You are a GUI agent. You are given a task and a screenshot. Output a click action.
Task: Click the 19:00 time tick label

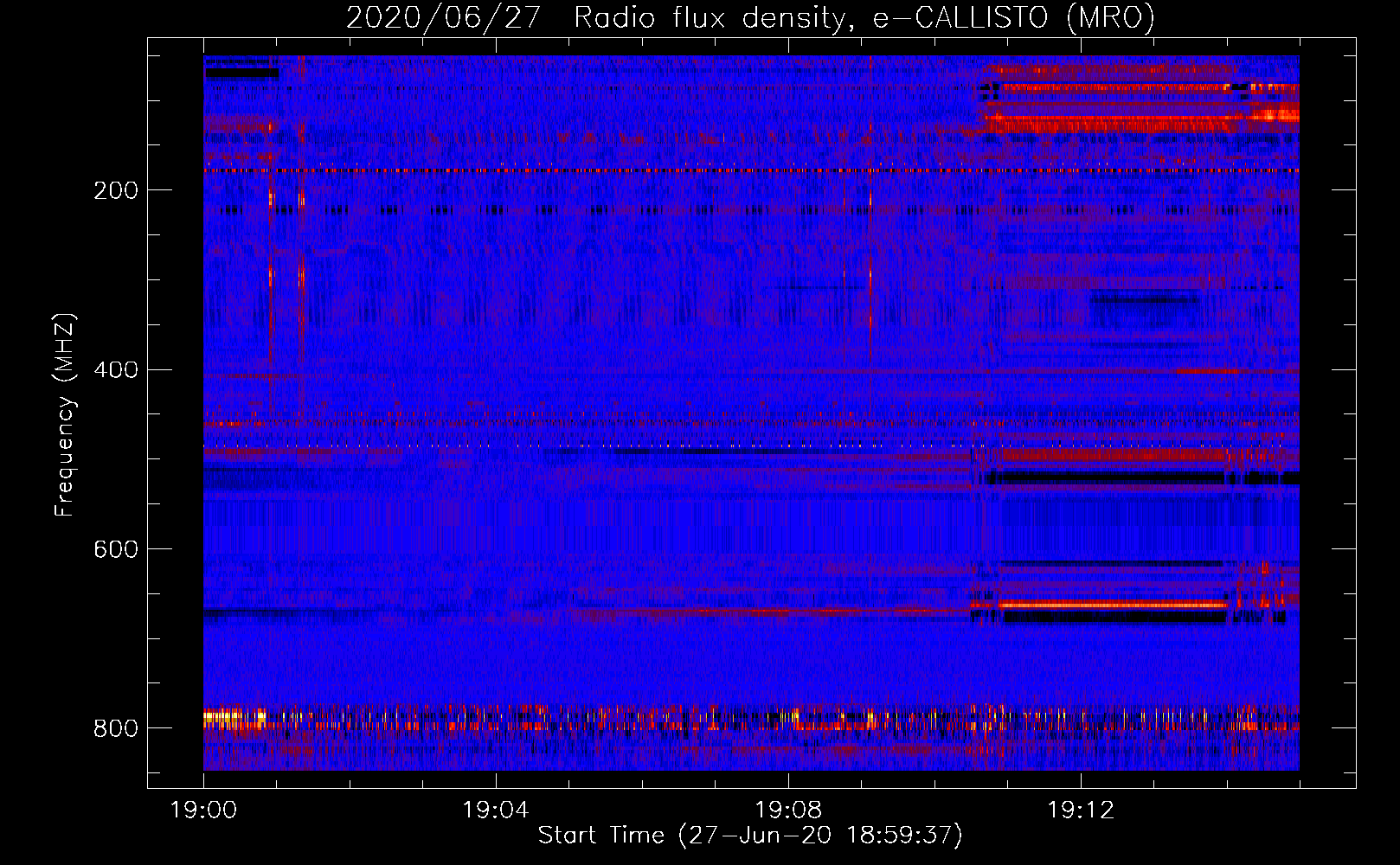click(203, 811)
